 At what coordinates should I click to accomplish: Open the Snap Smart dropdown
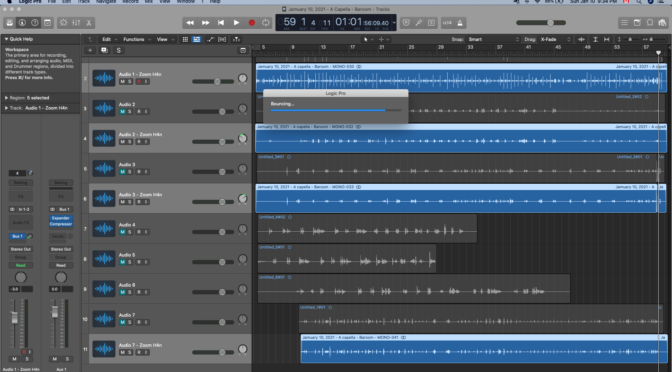click(x=493, y=39)
